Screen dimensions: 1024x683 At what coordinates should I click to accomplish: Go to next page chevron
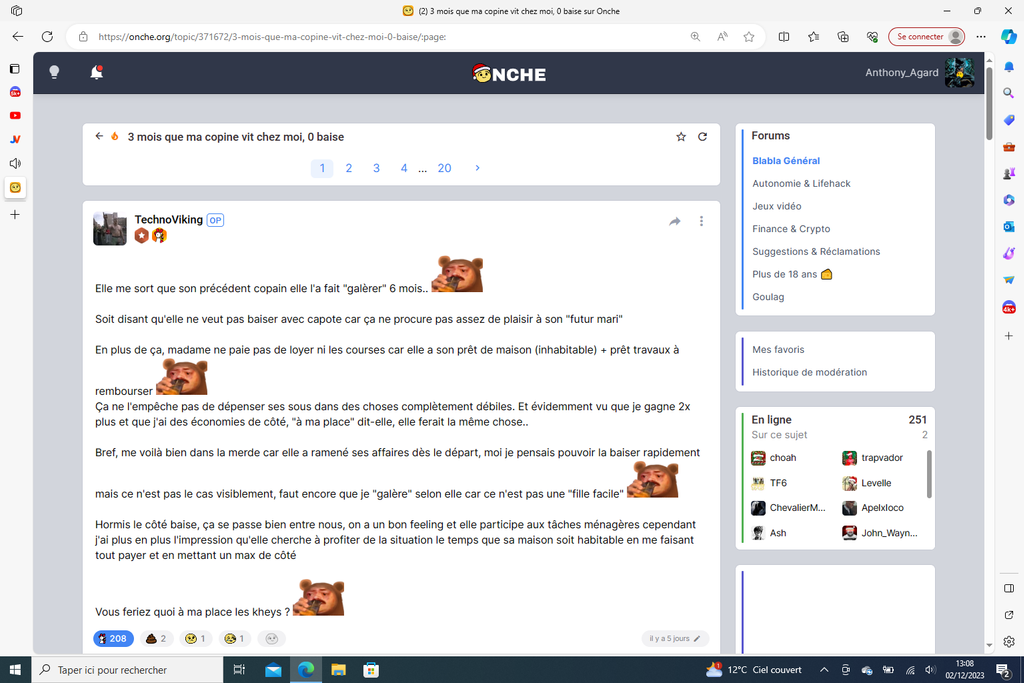tap(477, 168)
